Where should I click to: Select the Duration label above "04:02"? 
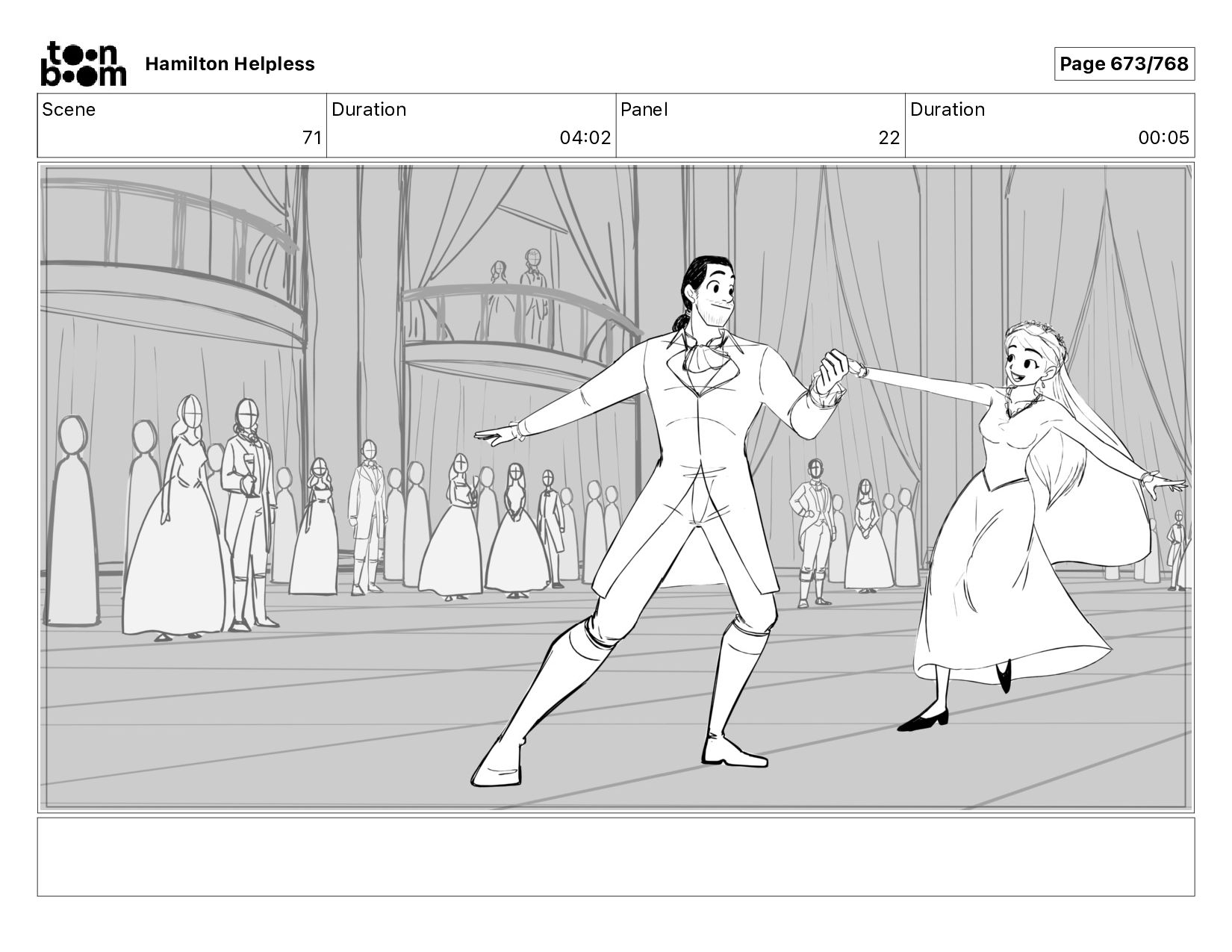coord(369,110)
